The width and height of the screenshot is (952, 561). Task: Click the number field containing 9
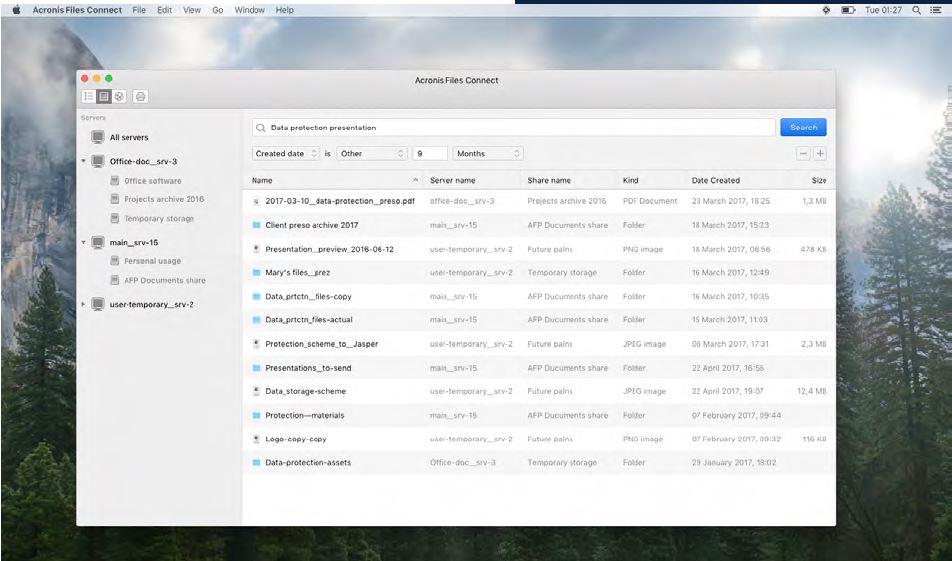(430, 154)
